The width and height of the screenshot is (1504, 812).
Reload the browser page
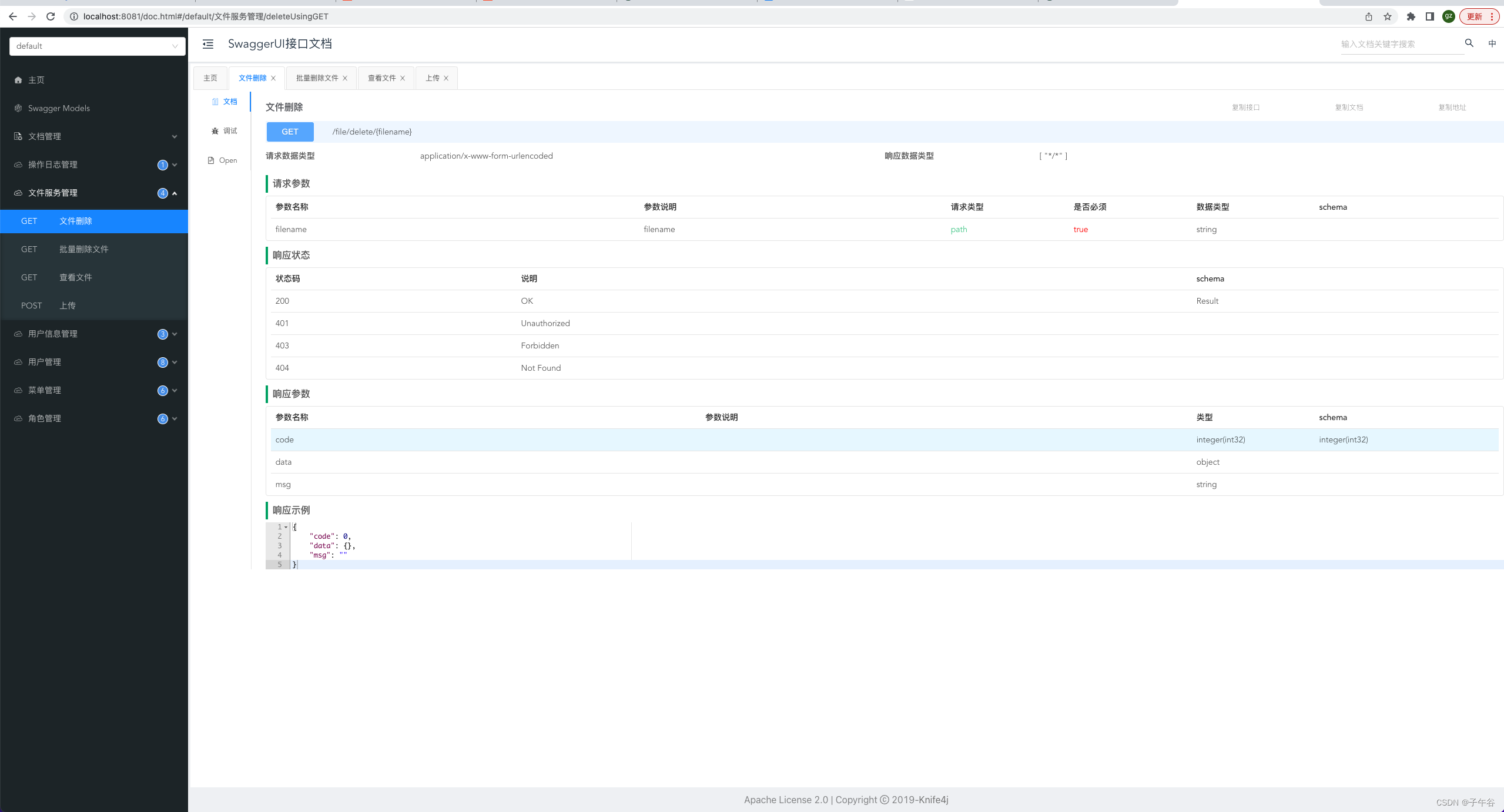click(x=51, y=16)
